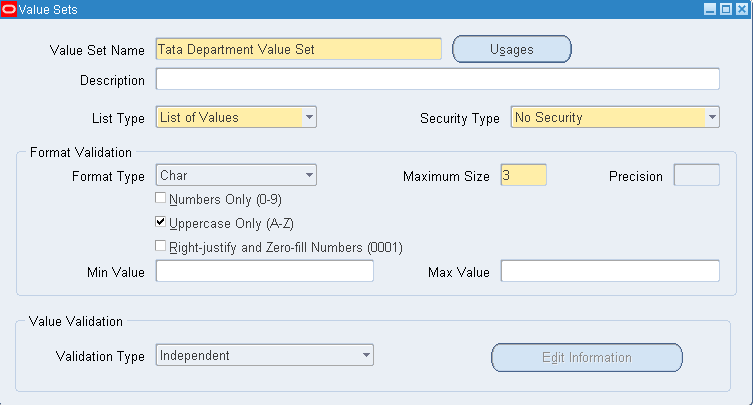Enable the Numbers Only (0-9) checkbox
Image resolution: width=754 pixels, height=405 pixels.
tap(161, 199)
